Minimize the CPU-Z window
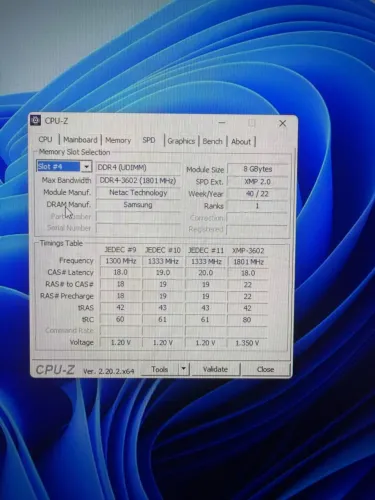Image resolution: width=375 pixels, height=500 pixels. (222, 123)
